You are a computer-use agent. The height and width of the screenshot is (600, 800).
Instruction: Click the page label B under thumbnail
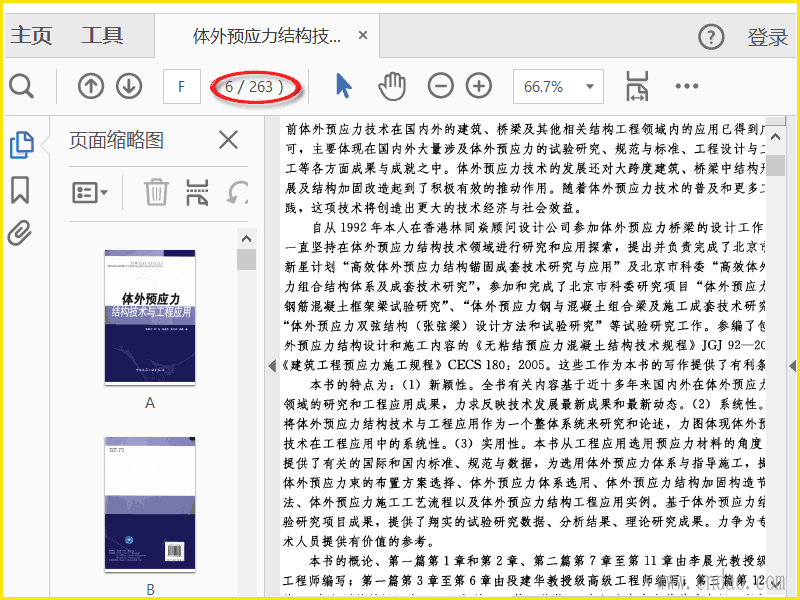pyautogui.click(x=150, y=590)
